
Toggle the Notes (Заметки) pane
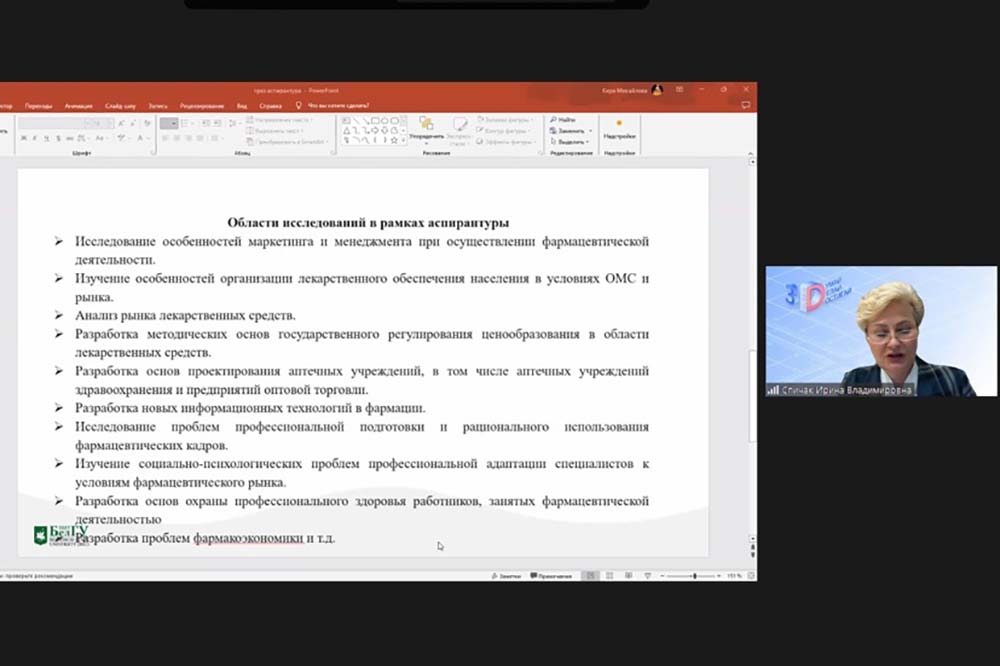click(x=506, y=576)
